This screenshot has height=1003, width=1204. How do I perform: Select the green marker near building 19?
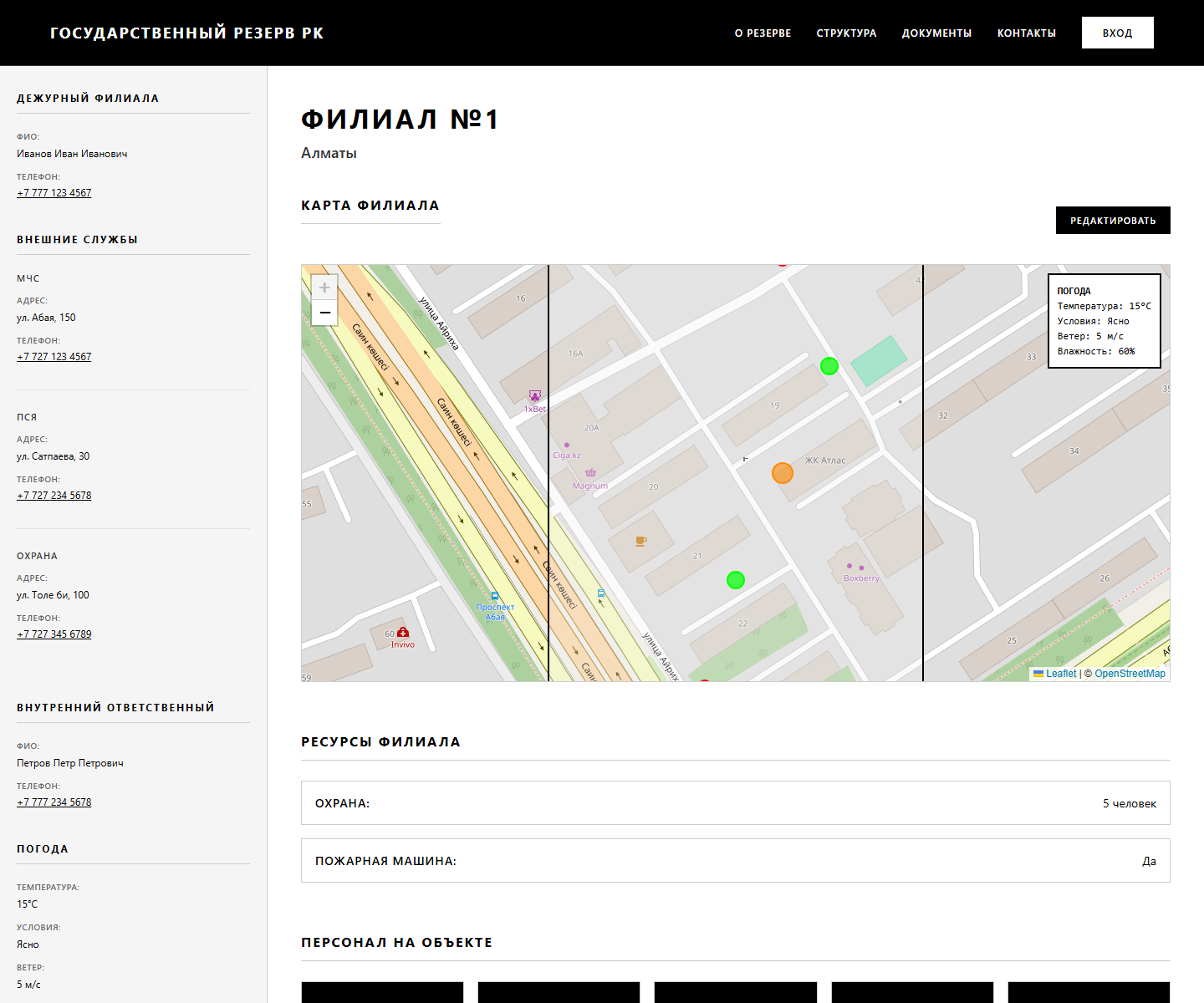point(829,366)
